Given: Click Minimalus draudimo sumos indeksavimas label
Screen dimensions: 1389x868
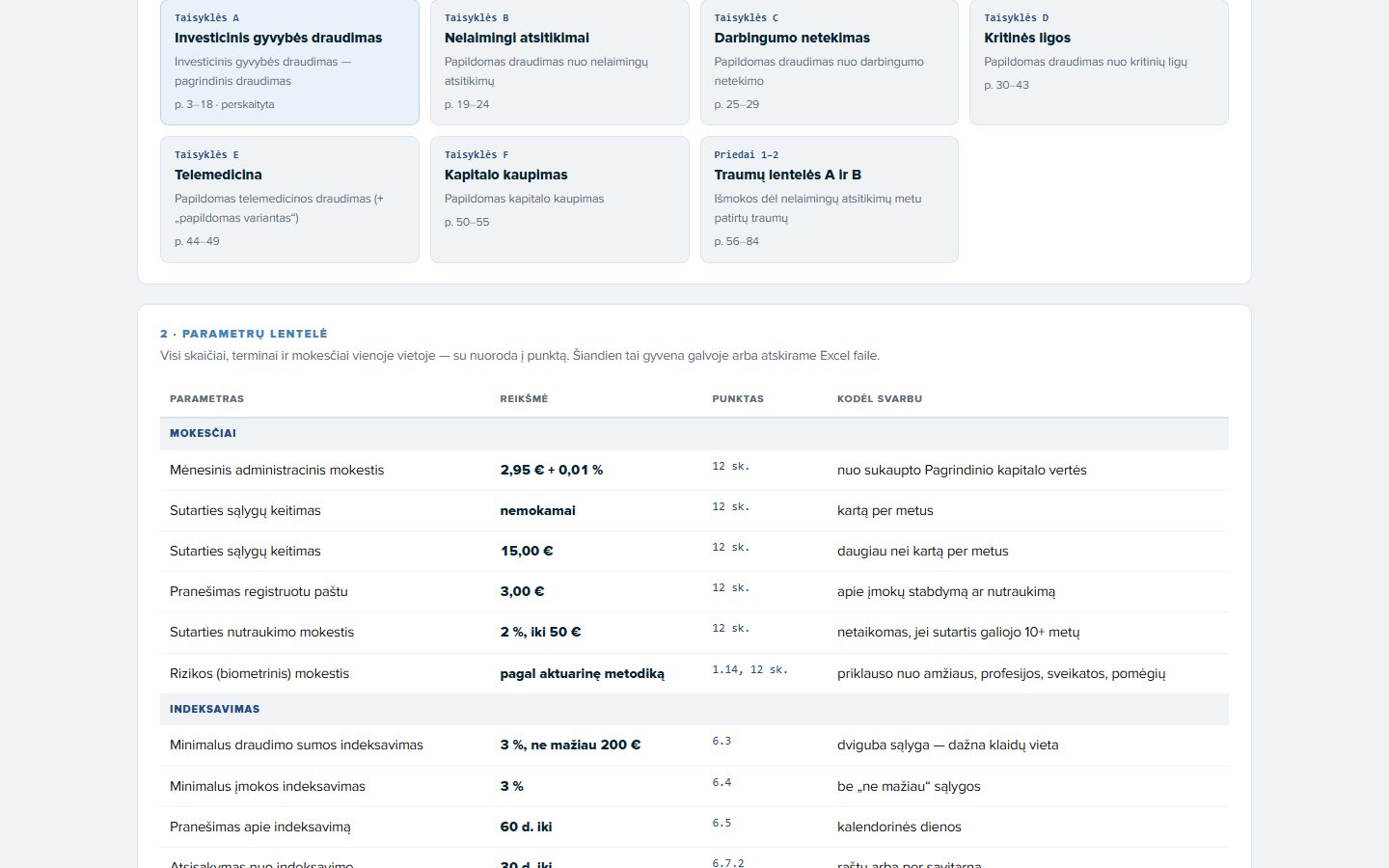Looking at the screenshot, I should [x=296, y=745].
